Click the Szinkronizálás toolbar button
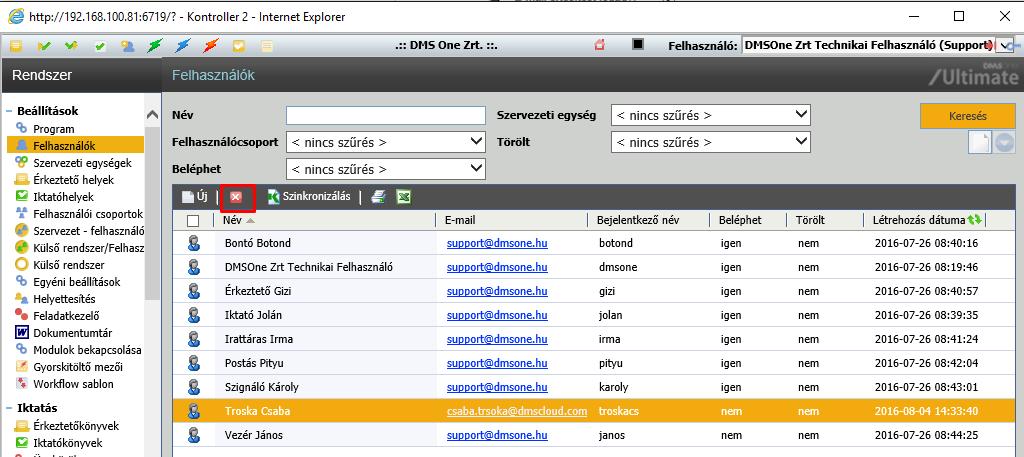 click(310, 197)
